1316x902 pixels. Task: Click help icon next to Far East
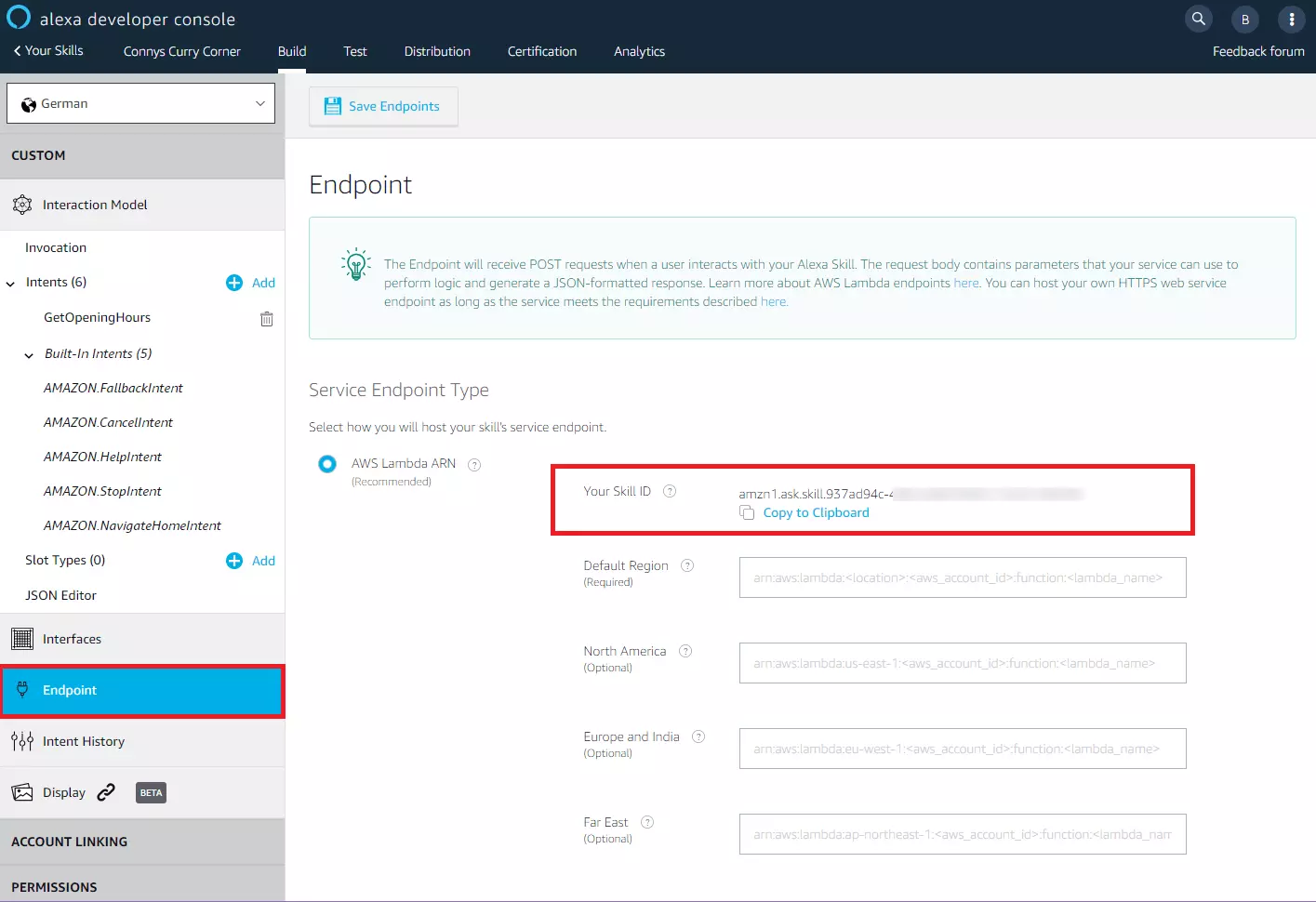pos(647,822)
